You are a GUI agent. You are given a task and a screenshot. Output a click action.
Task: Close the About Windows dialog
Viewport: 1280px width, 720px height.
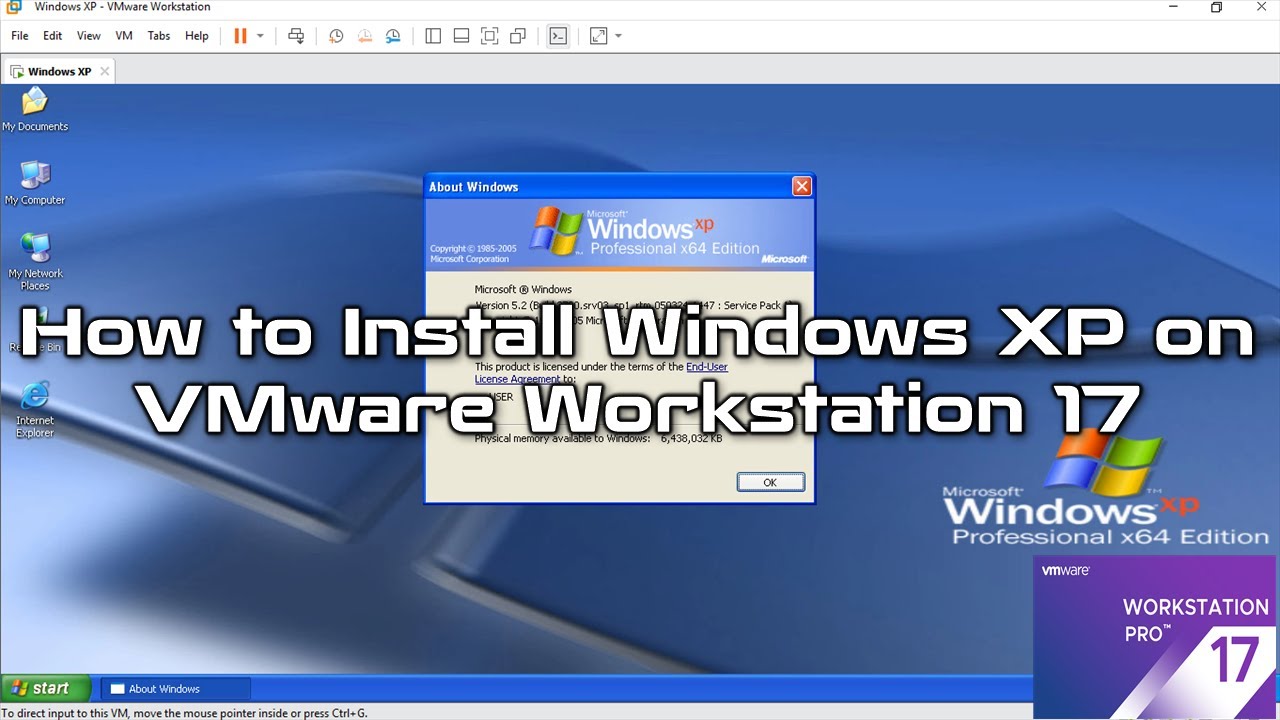pyautogui.click(x=801, y=186)
